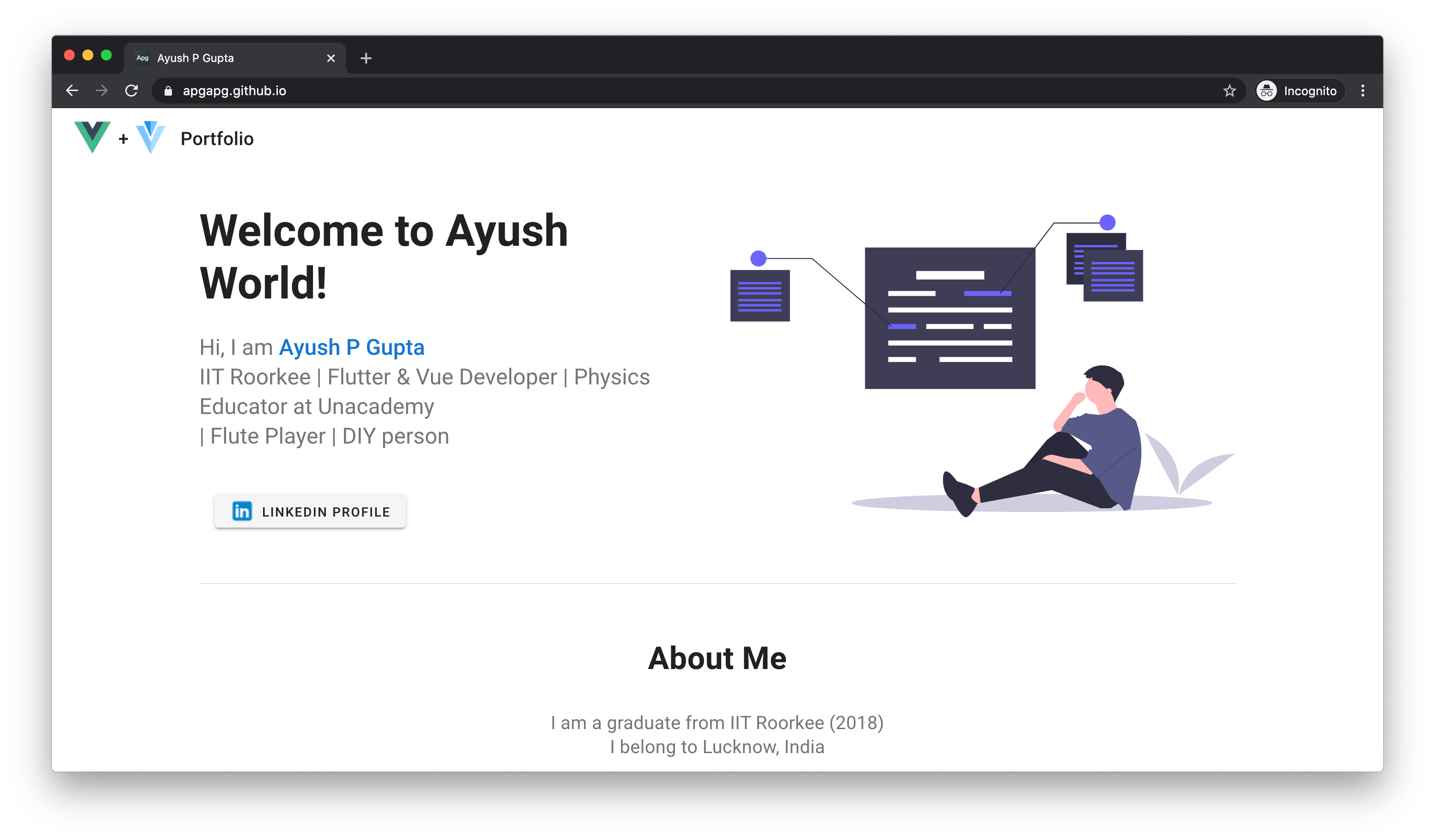Click the red window close button

[69, 55]
